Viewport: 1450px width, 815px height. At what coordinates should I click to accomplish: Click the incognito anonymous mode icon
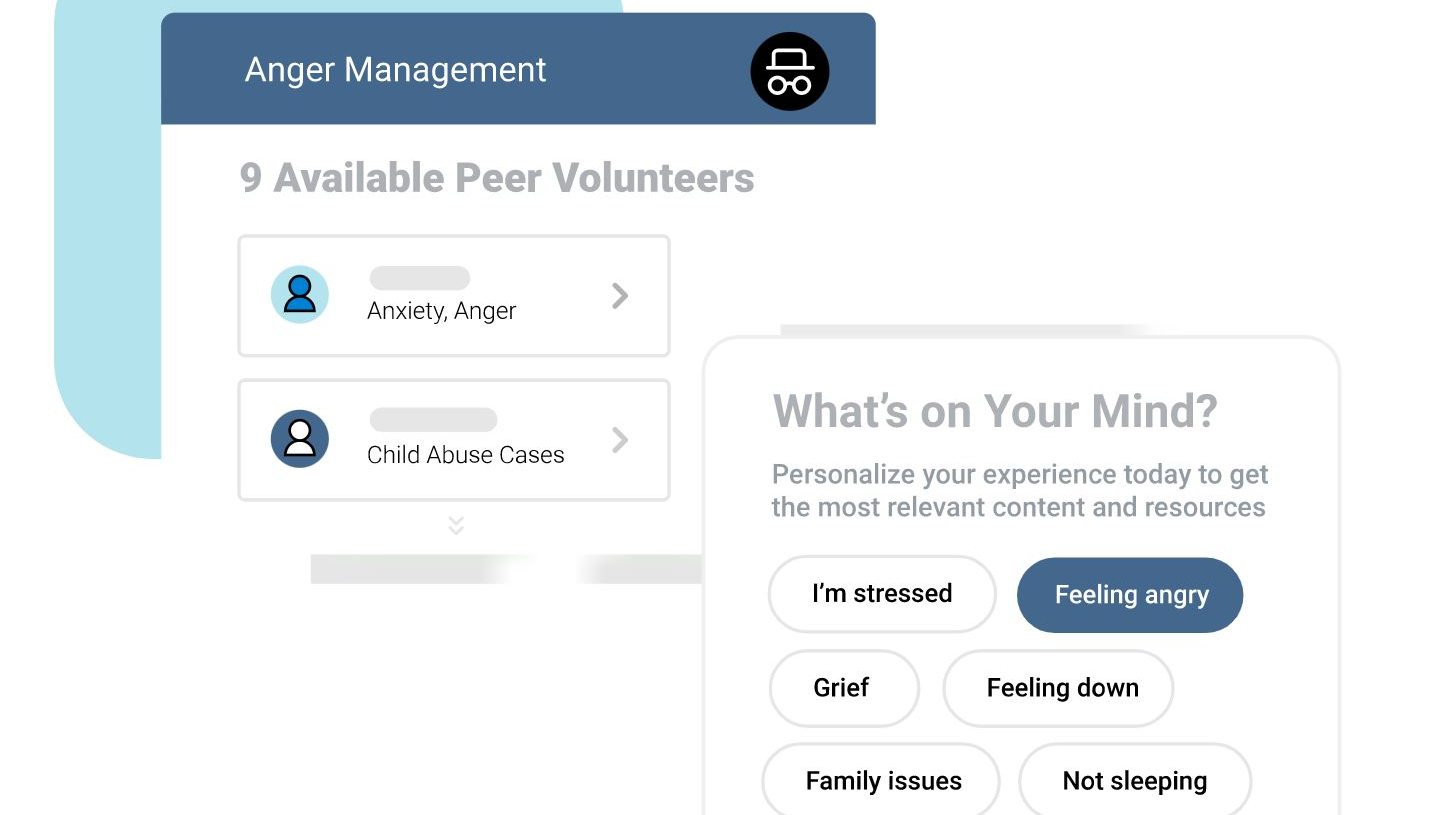(789, 71)
